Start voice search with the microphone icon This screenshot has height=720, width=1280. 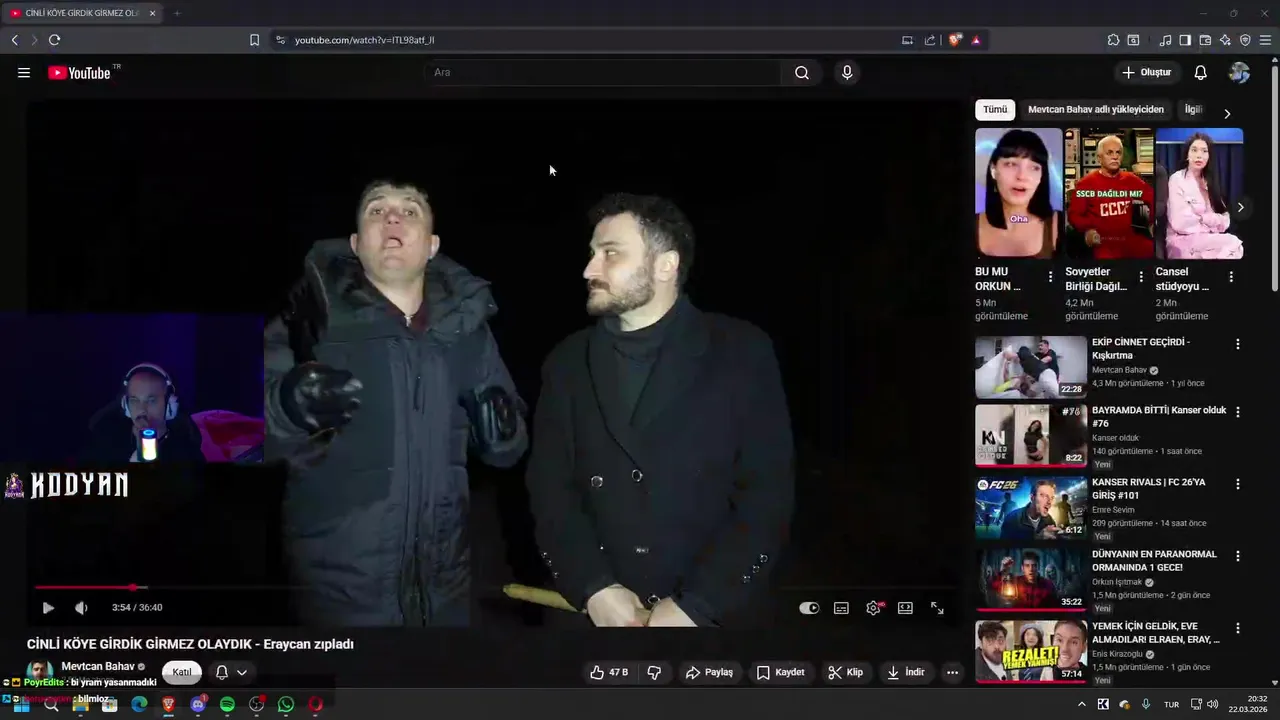847,73
